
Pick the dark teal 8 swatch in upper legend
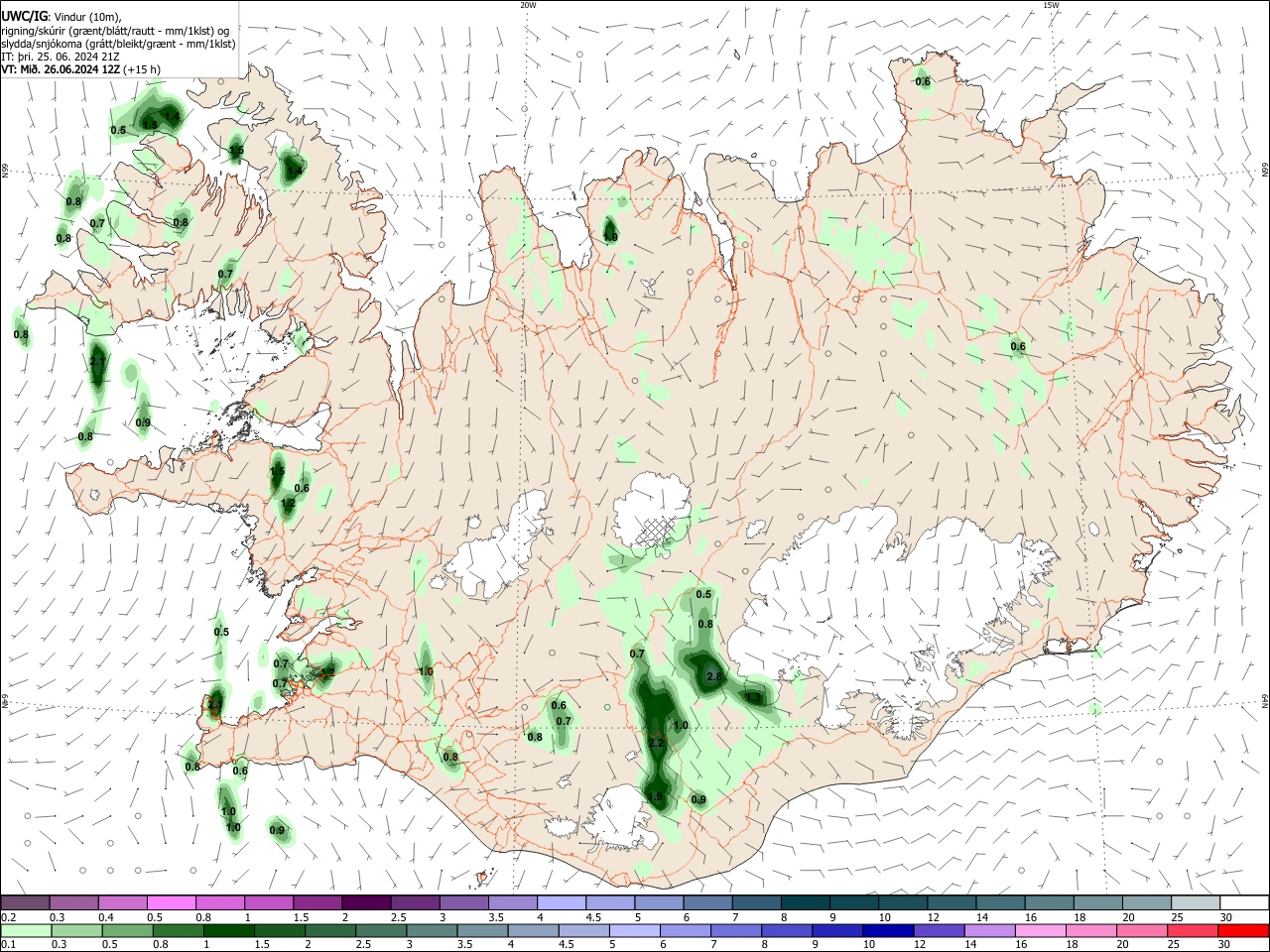pyautogui.click(x=806, y=902)
